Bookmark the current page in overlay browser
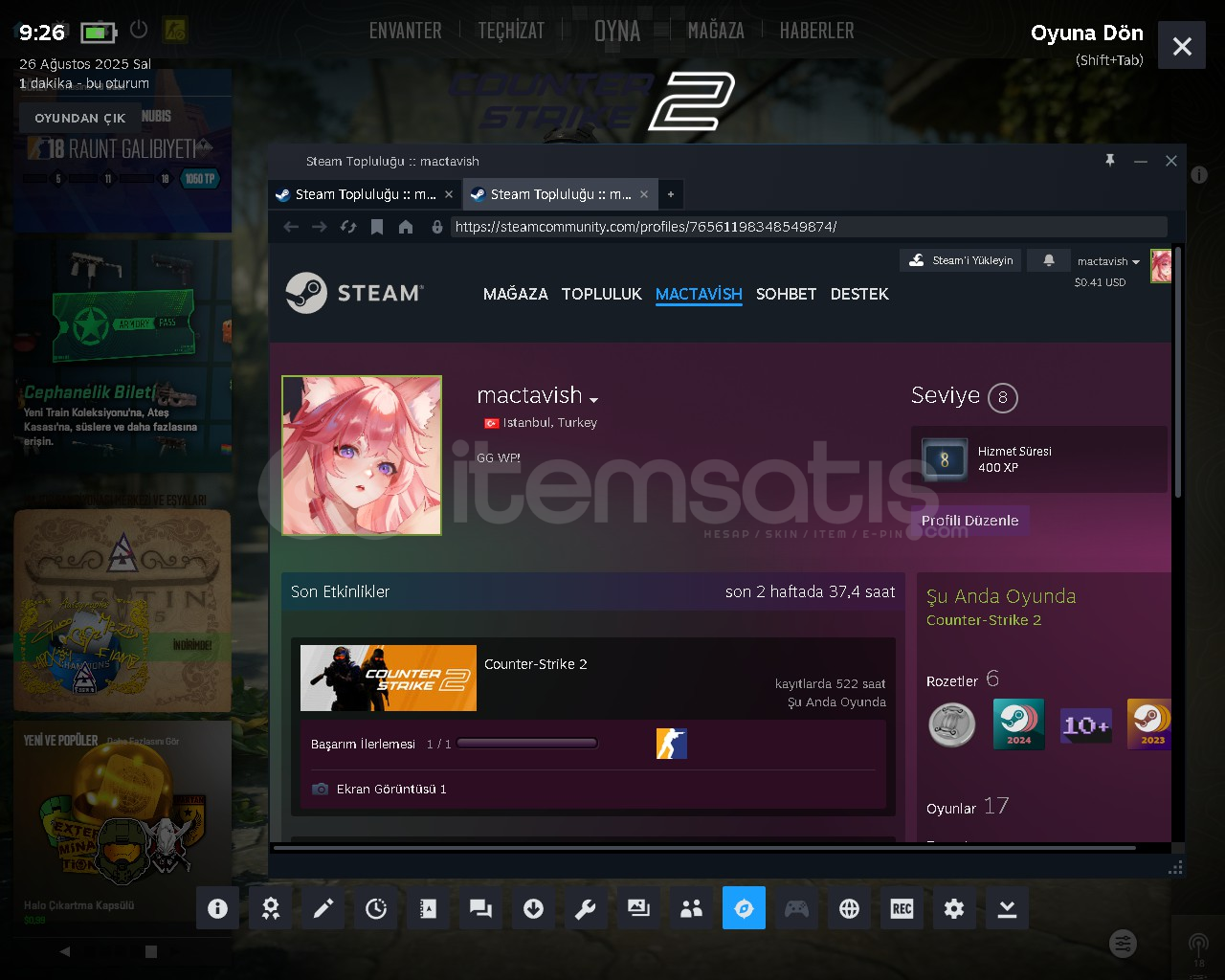The image size is (1225, 980). point(377,227)
